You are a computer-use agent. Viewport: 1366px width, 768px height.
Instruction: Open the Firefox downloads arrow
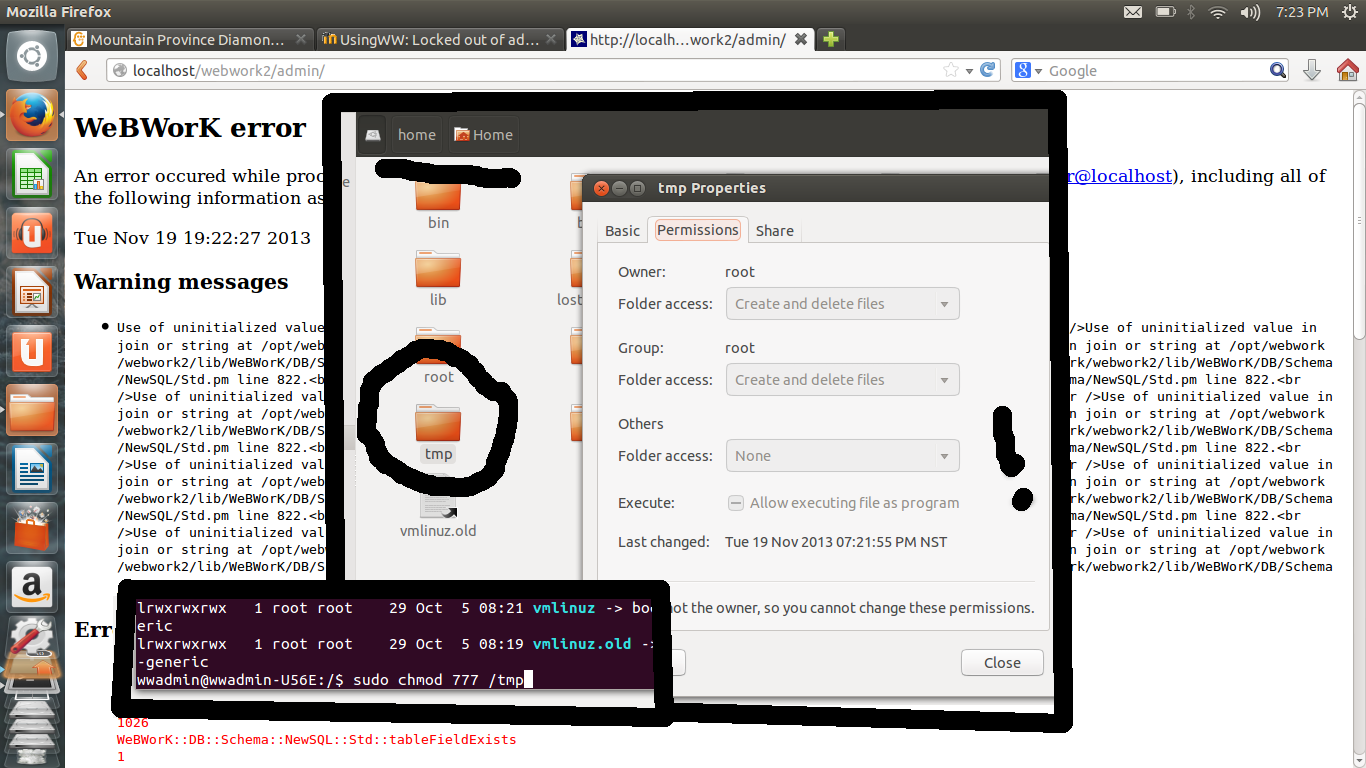(1312, 70)
